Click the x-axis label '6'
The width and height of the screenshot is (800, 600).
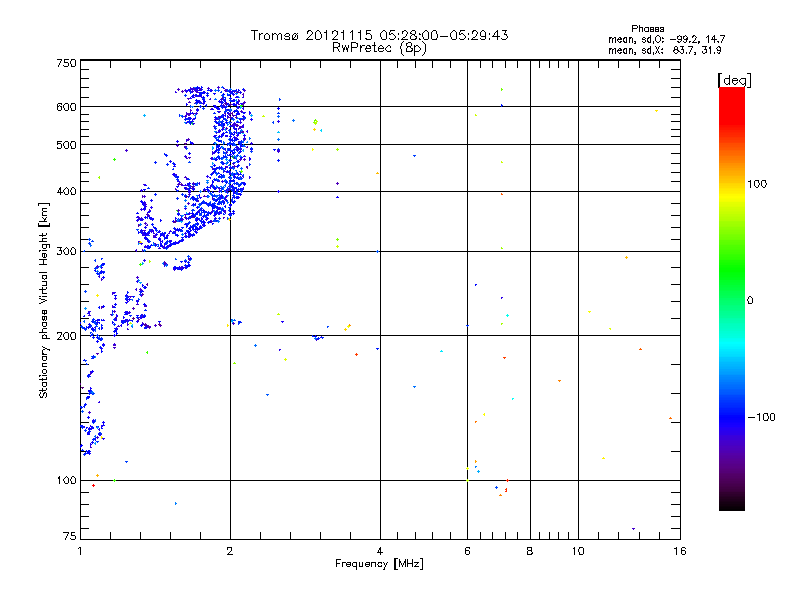(x=467, y=551)
